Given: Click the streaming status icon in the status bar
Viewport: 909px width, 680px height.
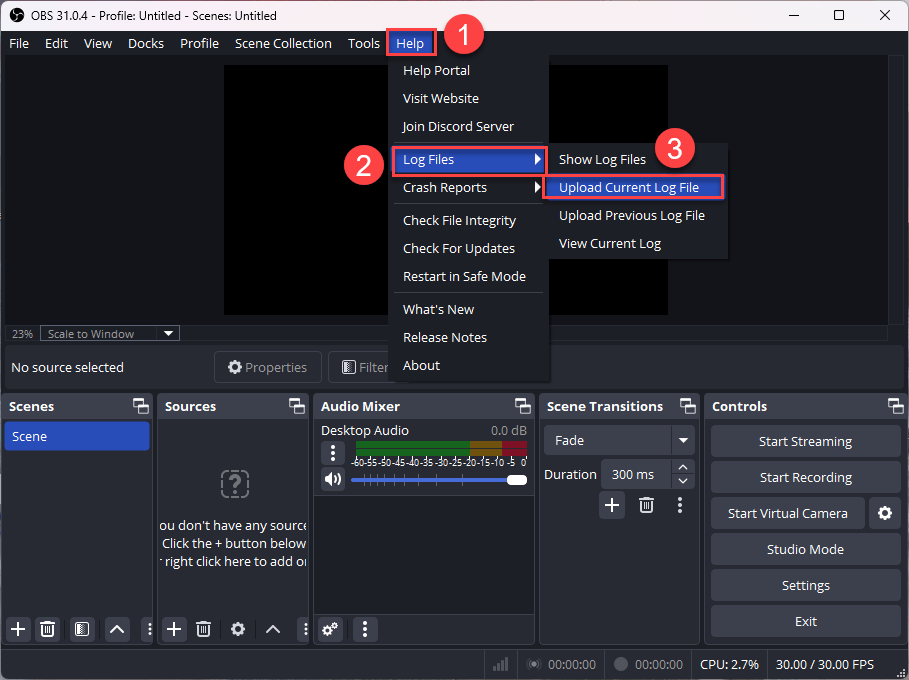Looking at the screenshot, I should 534,664.
